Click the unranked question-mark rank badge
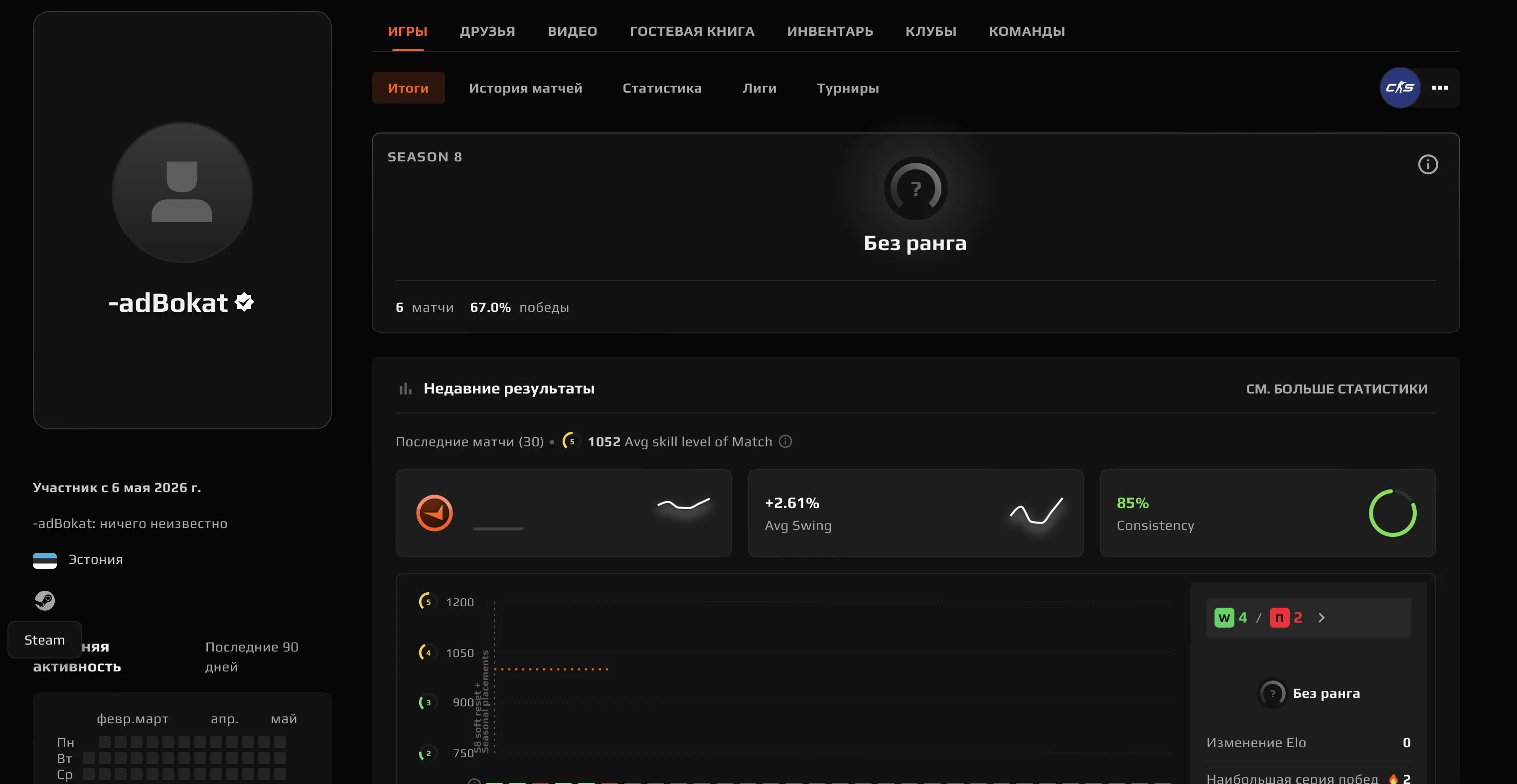Screen dimensions: 1517x784 (x=916, y=188)
